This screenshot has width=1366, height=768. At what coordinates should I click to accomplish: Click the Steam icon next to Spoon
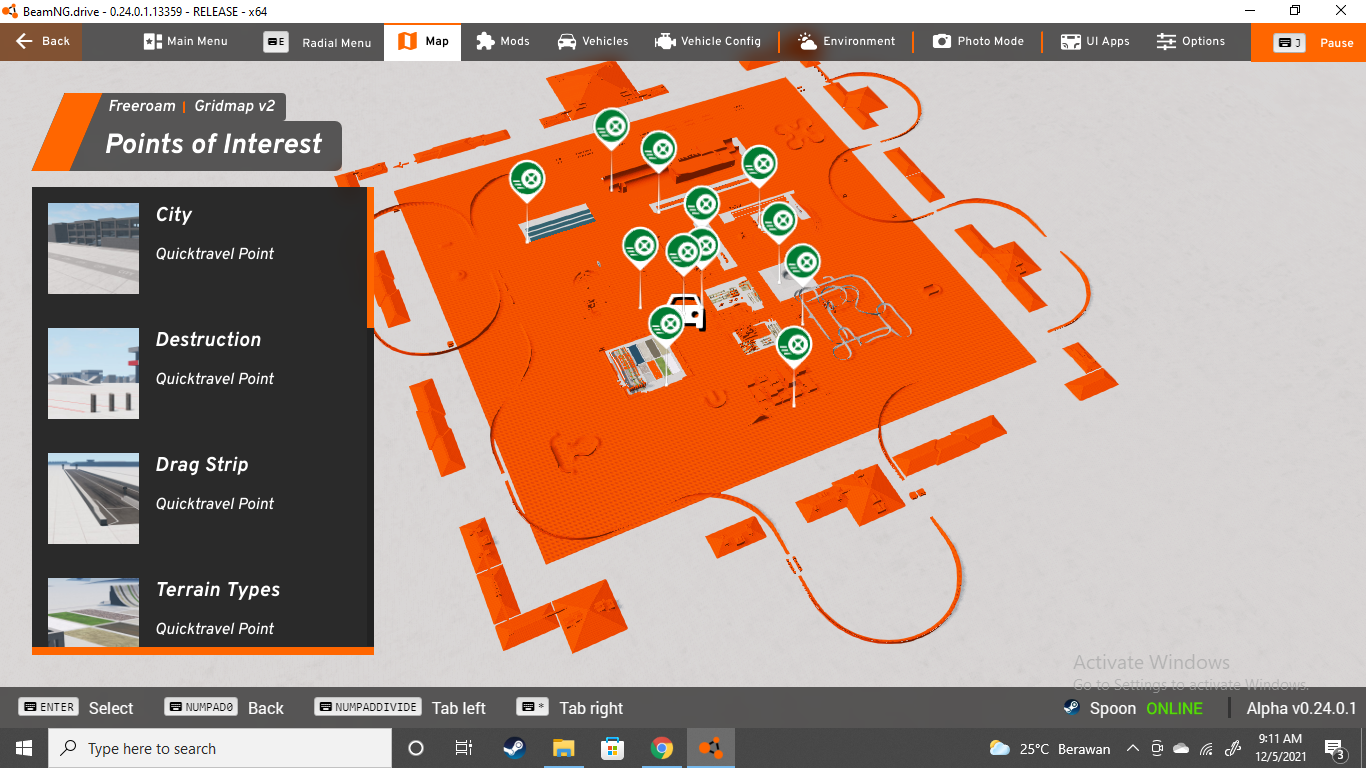pyautogui.click(x=1071, y=707)
